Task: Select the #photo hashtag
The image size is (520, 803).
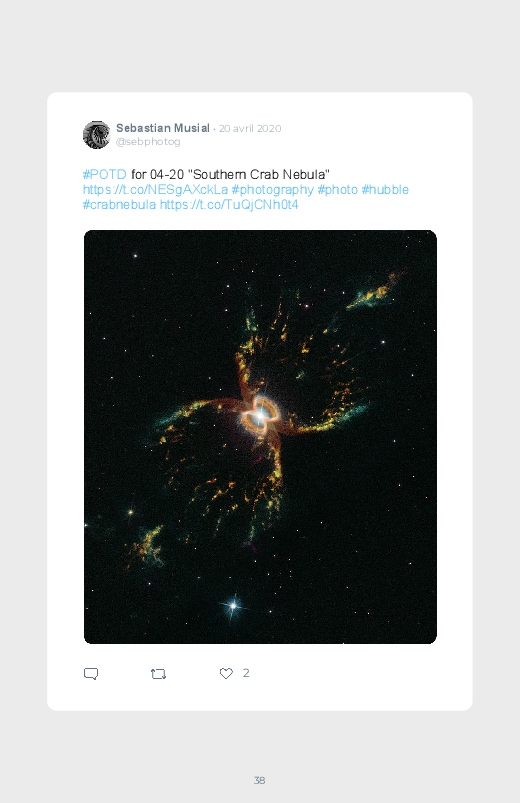Action: (338, 190)
